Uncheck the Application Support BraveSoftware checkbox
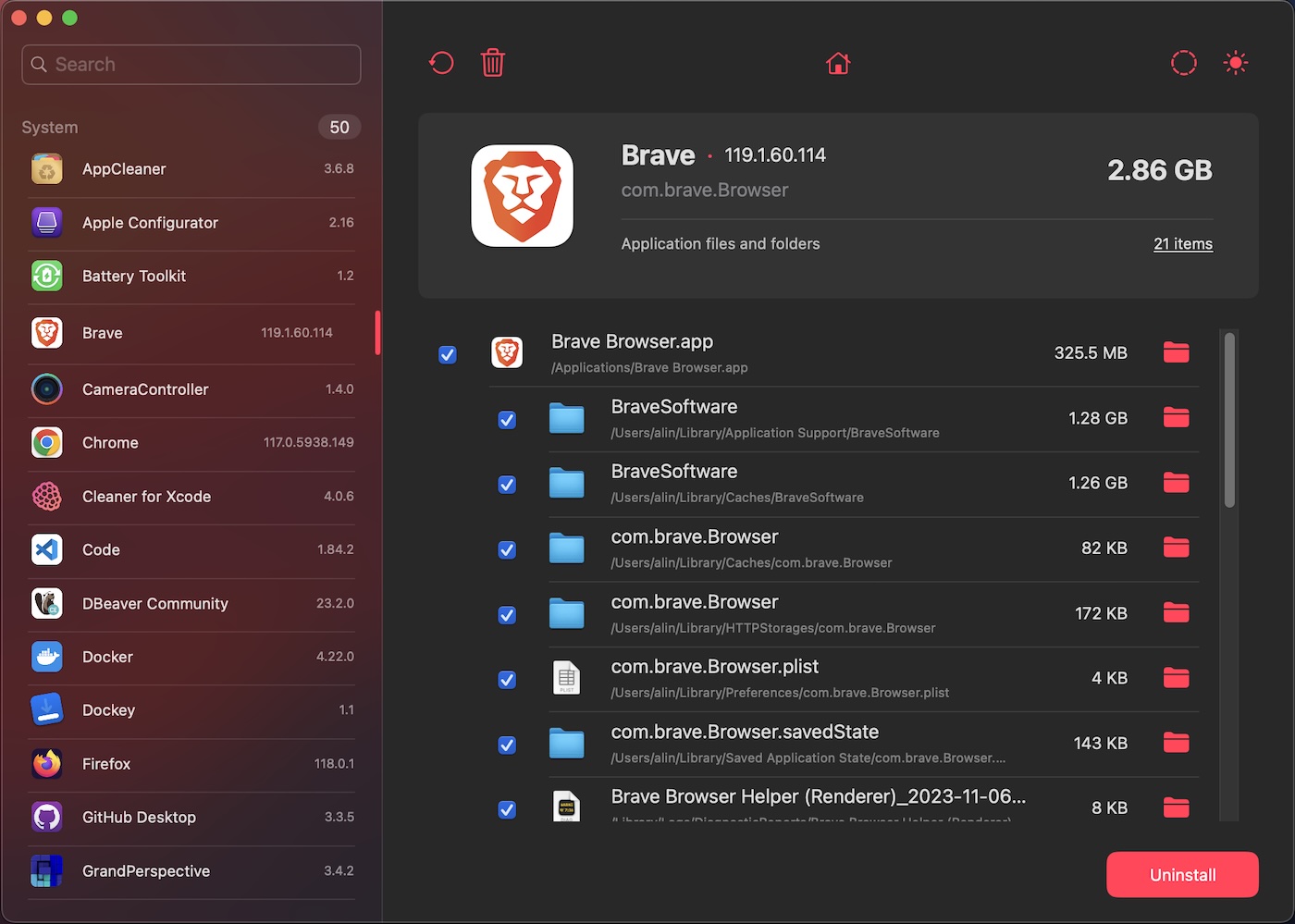The height and width of the screenshot is (924, 1295). (x=507, y=420)
